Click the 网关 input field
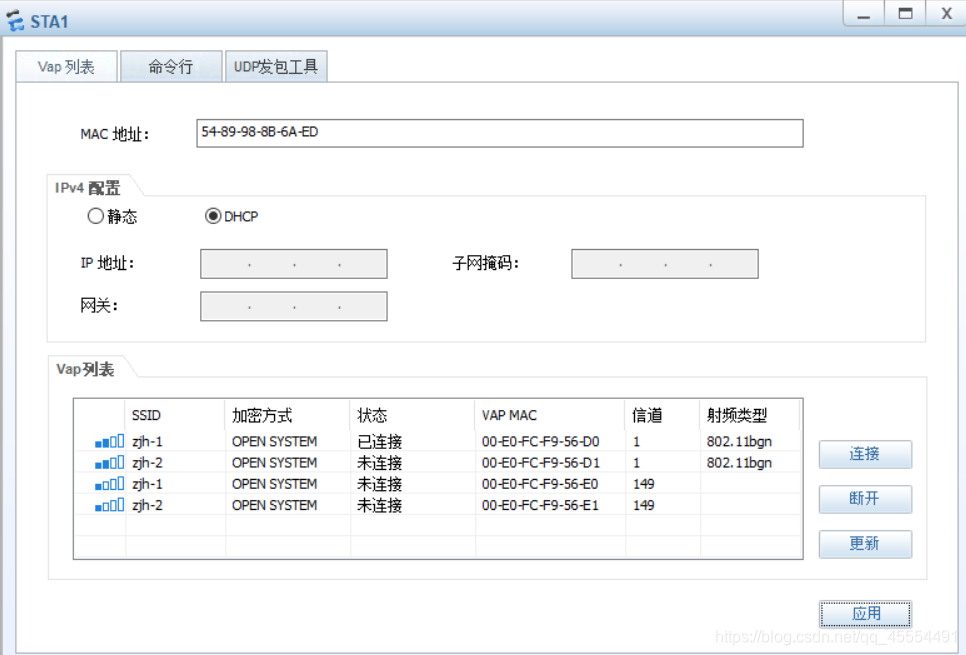Screen dimensions: 966x655 pyautogui.click(x=294, y=306)
